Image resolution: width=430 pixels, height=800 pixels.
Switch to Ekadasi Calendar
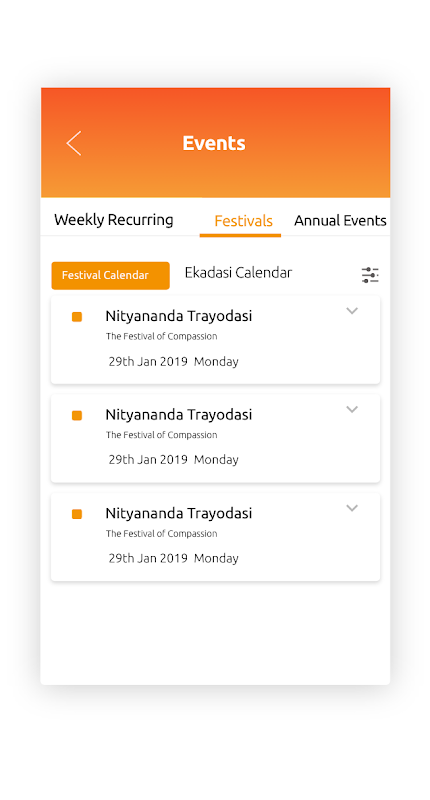point(238,272)
